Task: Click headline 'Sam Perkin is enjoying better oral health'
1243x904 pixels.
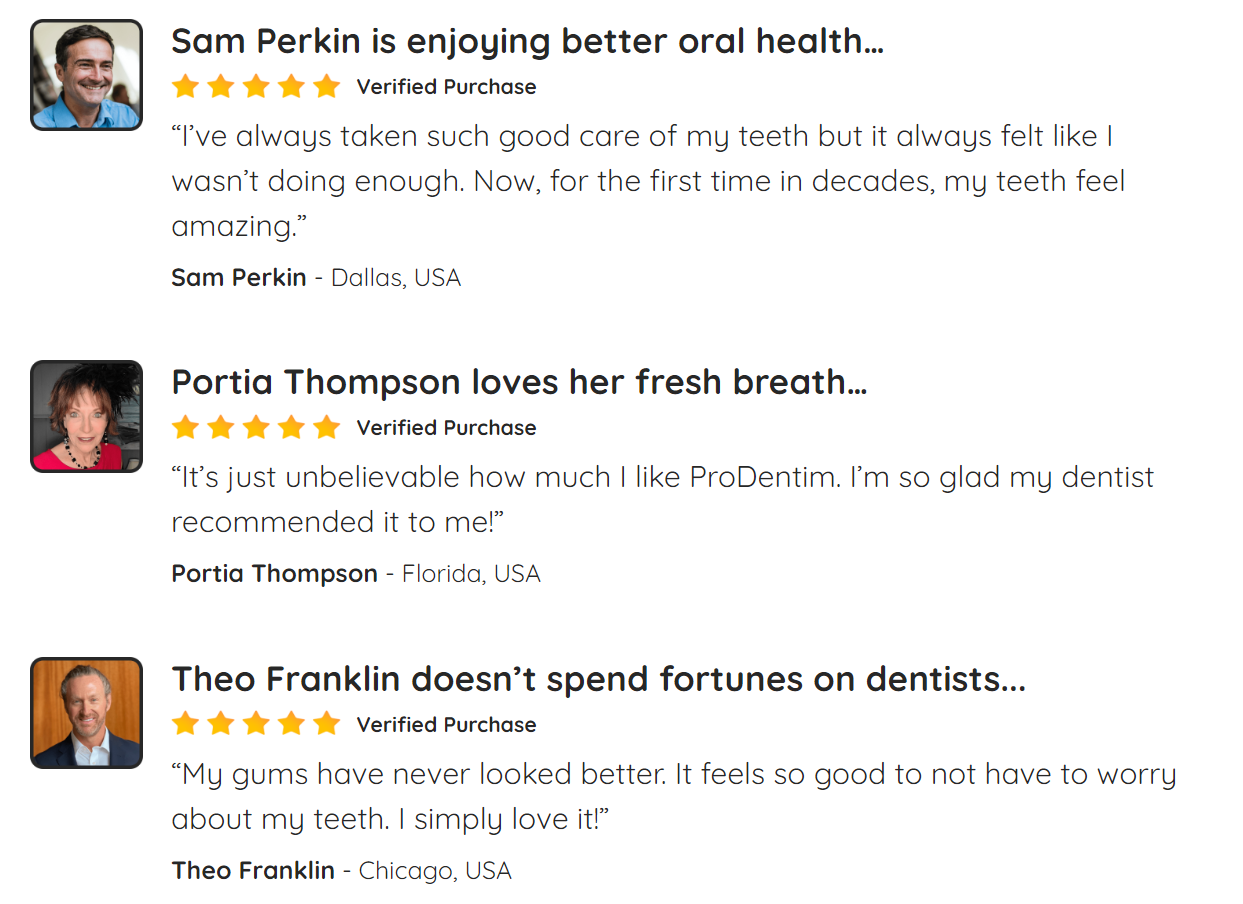Action: [528, 42]
